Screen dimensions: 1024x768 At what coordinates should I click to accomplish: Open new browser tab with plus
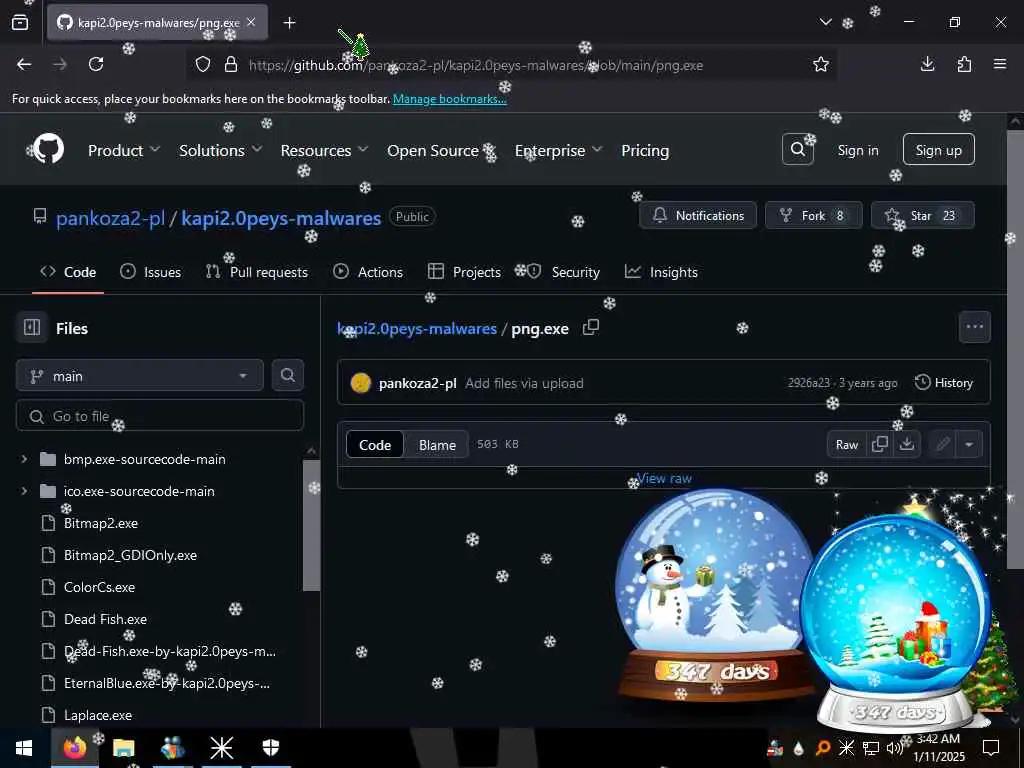(x=289, y=23)
